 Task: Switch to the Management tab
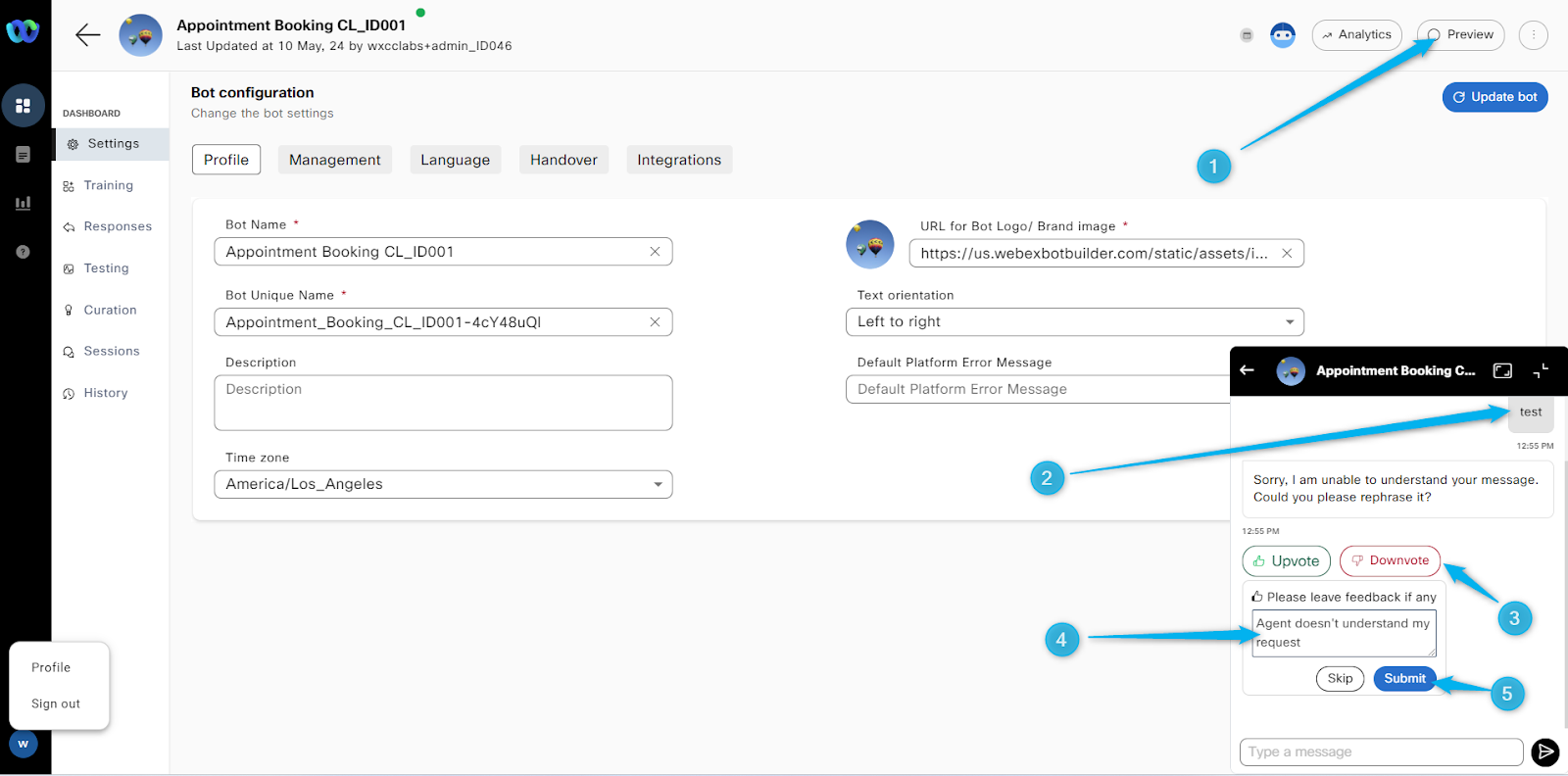(334, 160)
